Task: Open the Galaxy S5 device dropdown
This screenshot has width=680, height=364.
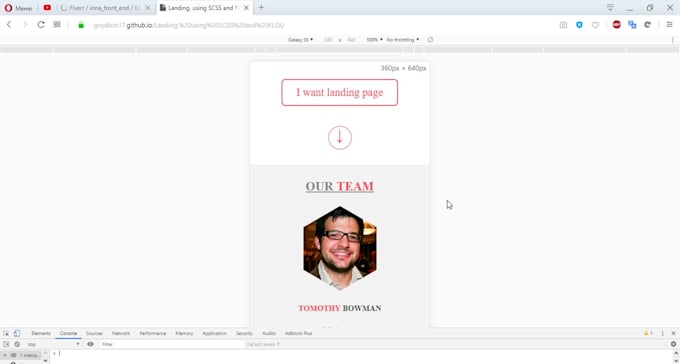Action: (300, 39)
